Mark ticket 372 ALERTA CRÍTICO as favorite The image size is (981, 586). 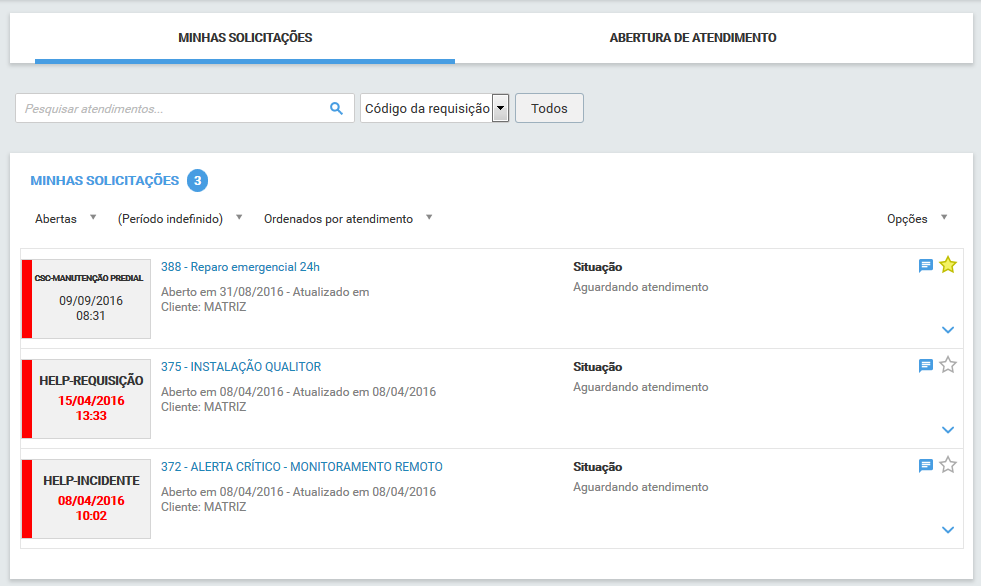pos(947,464)
